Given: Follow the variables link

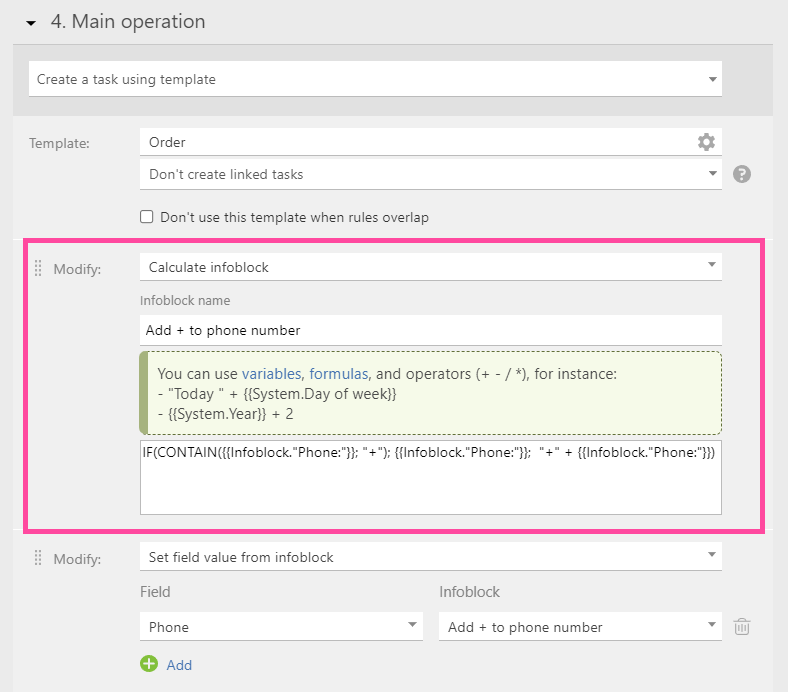Looking at the screenshot, I should tap(271, 374).
